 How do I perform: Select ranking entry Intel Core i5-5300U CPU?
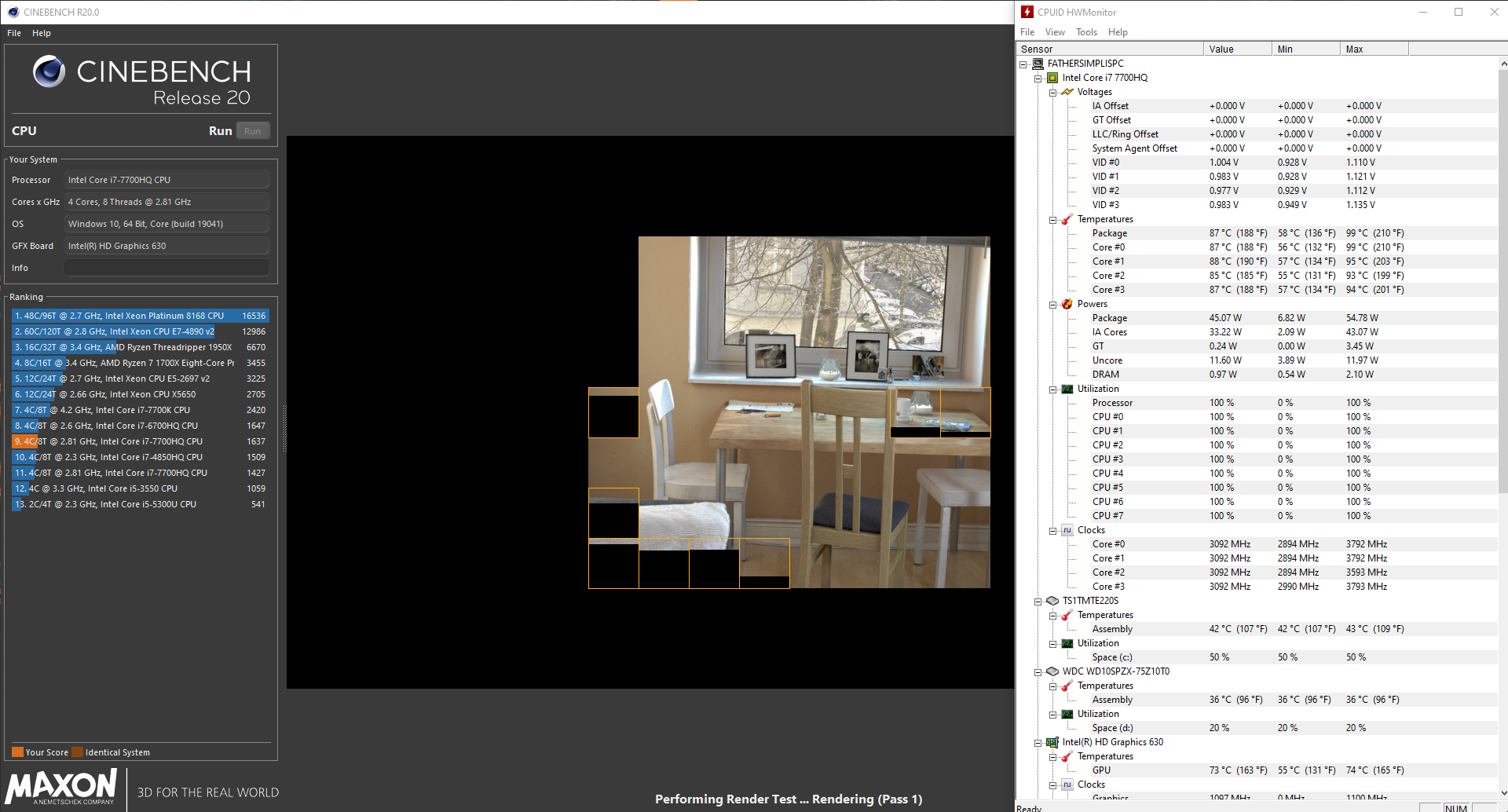point(141,504)
